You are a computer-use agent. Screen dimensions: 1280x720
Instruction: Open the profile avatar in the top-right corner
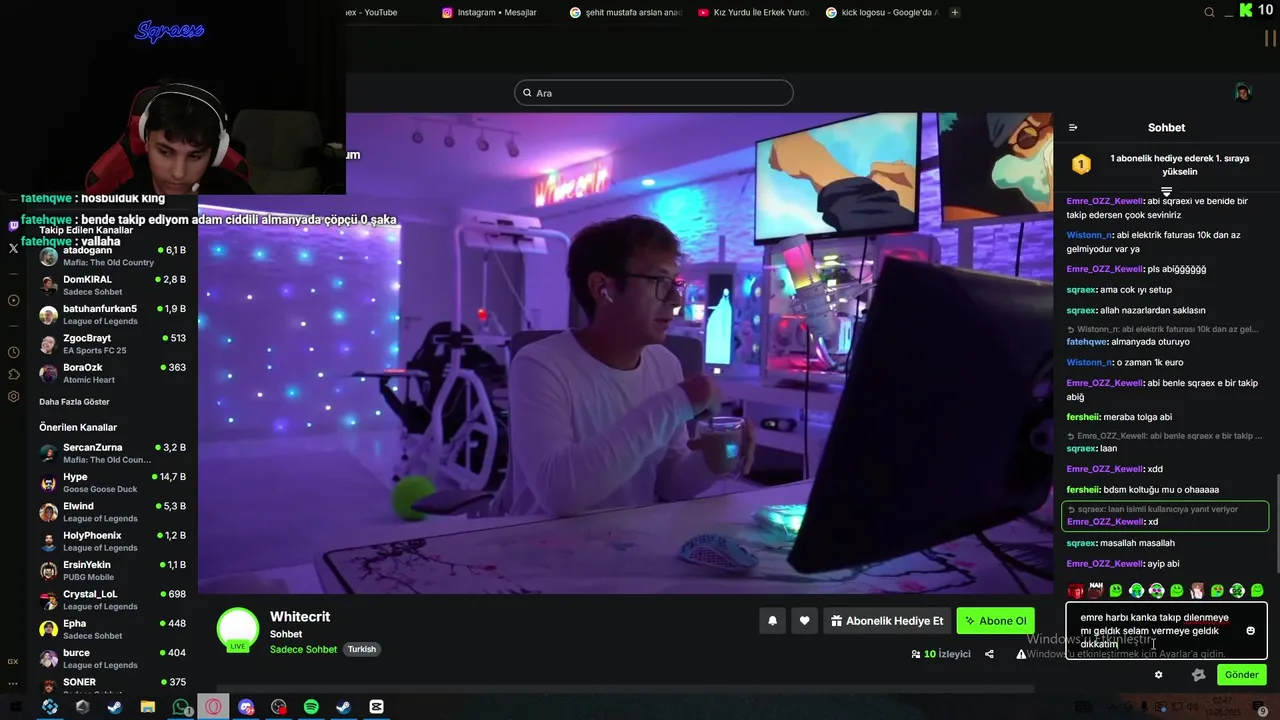[1243, 93]
